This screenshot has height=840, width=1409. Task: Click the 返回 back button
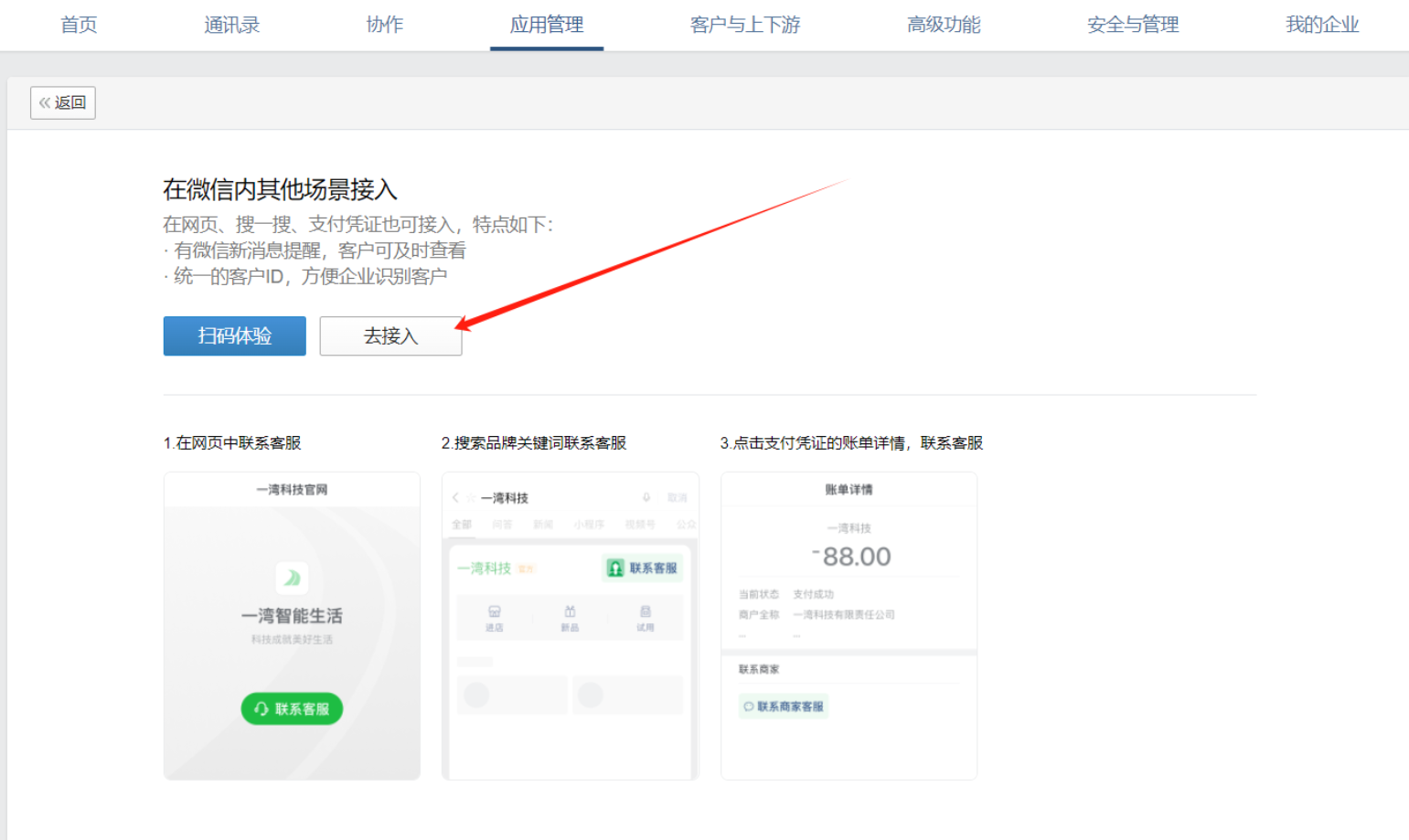pyautogui.click(x=63, y=102)
